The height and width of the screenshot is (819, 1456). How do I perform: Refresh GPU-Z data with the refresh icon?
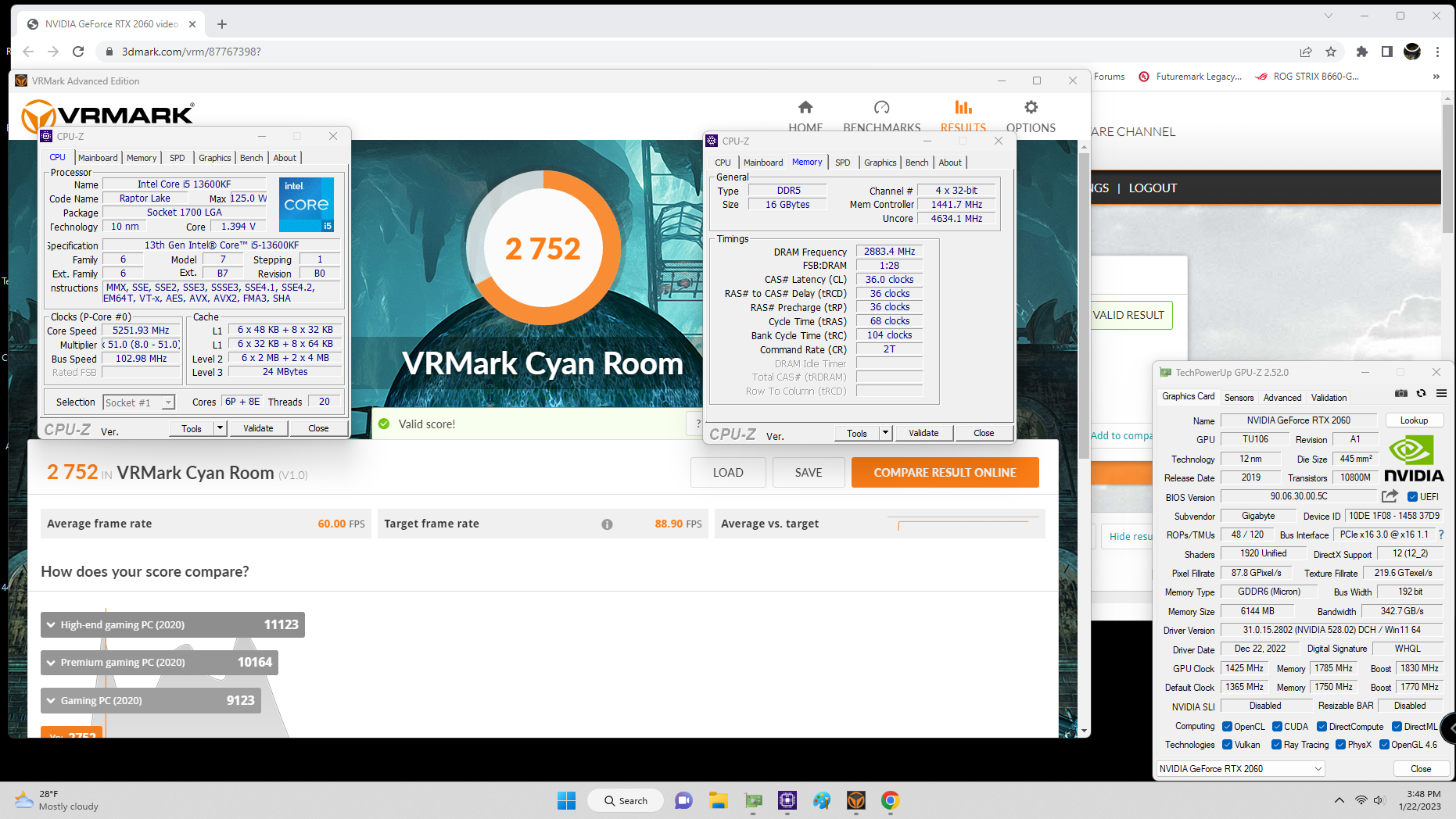coord(1422,394)
